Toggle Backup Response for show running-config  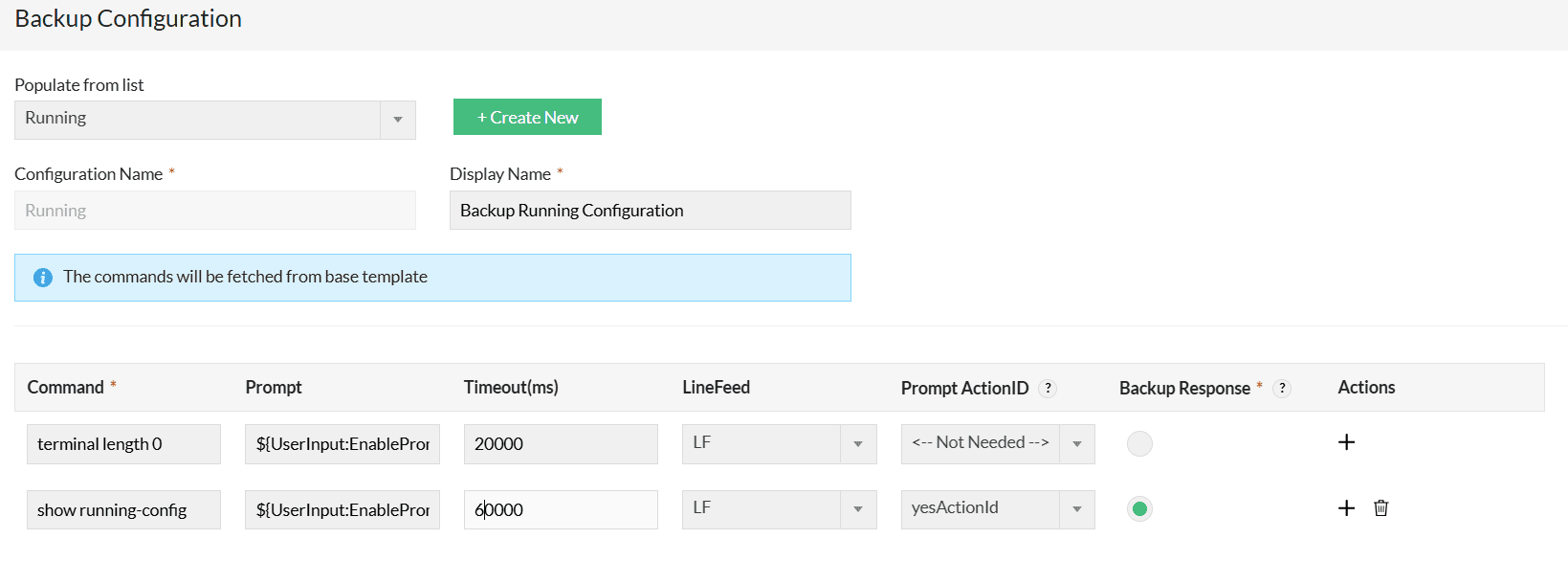point(1139,509)
